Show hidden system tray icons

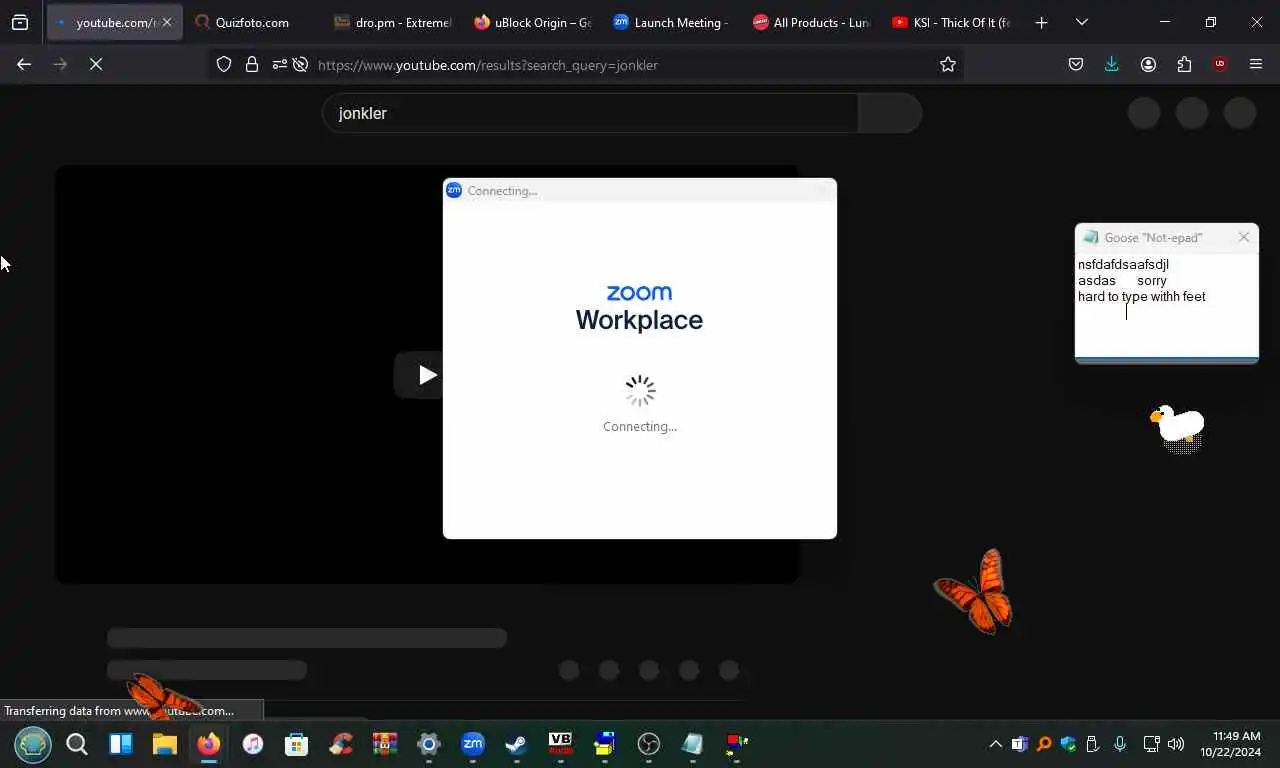(995, 744)
